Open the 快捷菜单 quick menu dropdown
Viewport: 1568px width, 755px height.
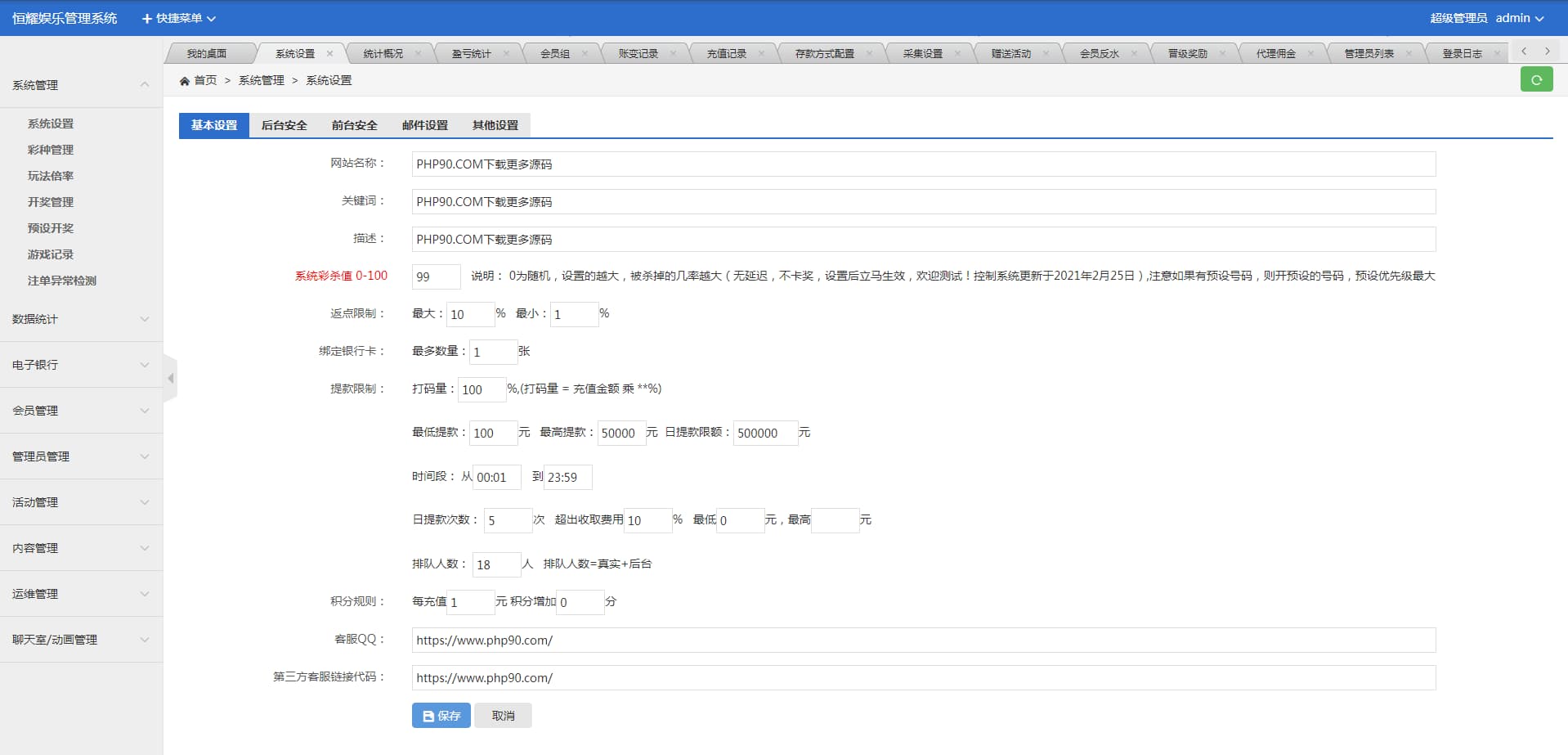coord(179,18)
